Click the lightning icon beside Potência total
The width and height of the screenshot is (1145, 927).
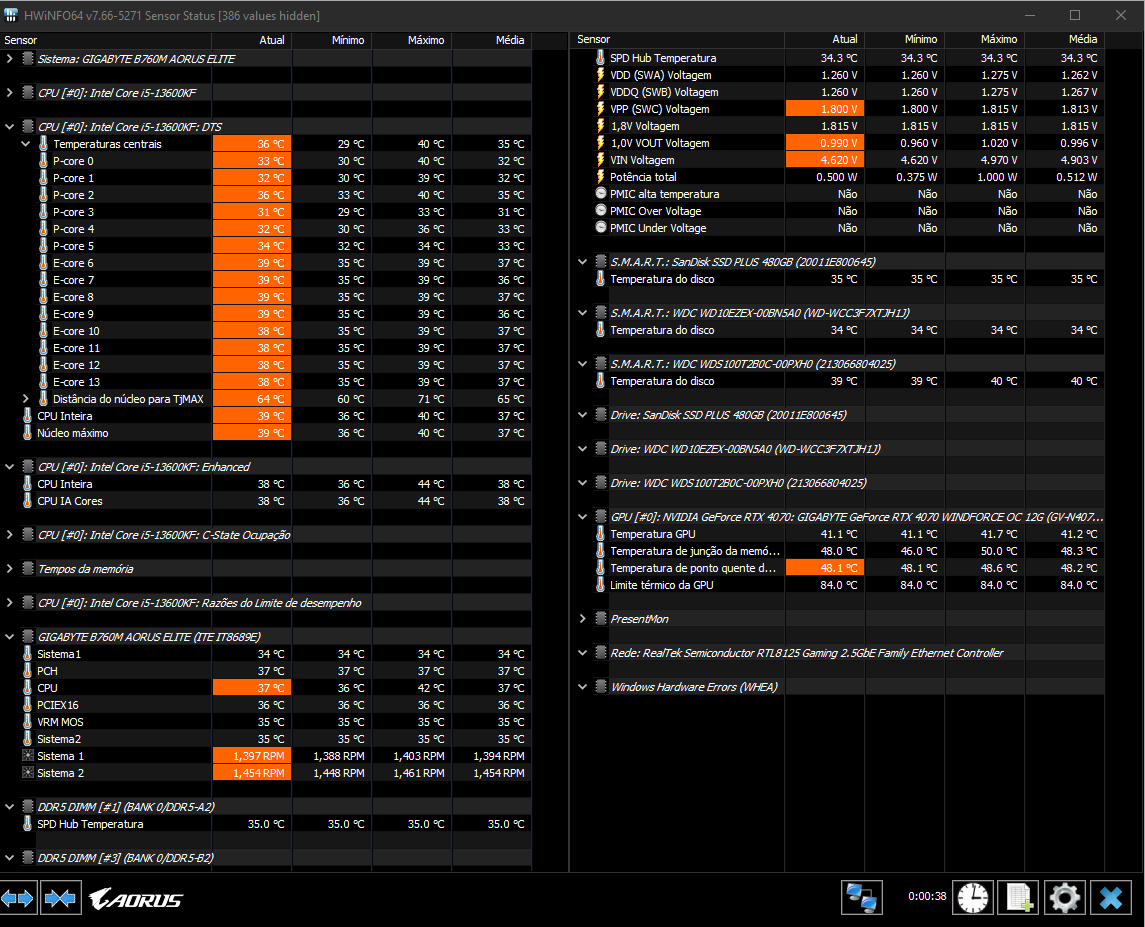point(600,177)
